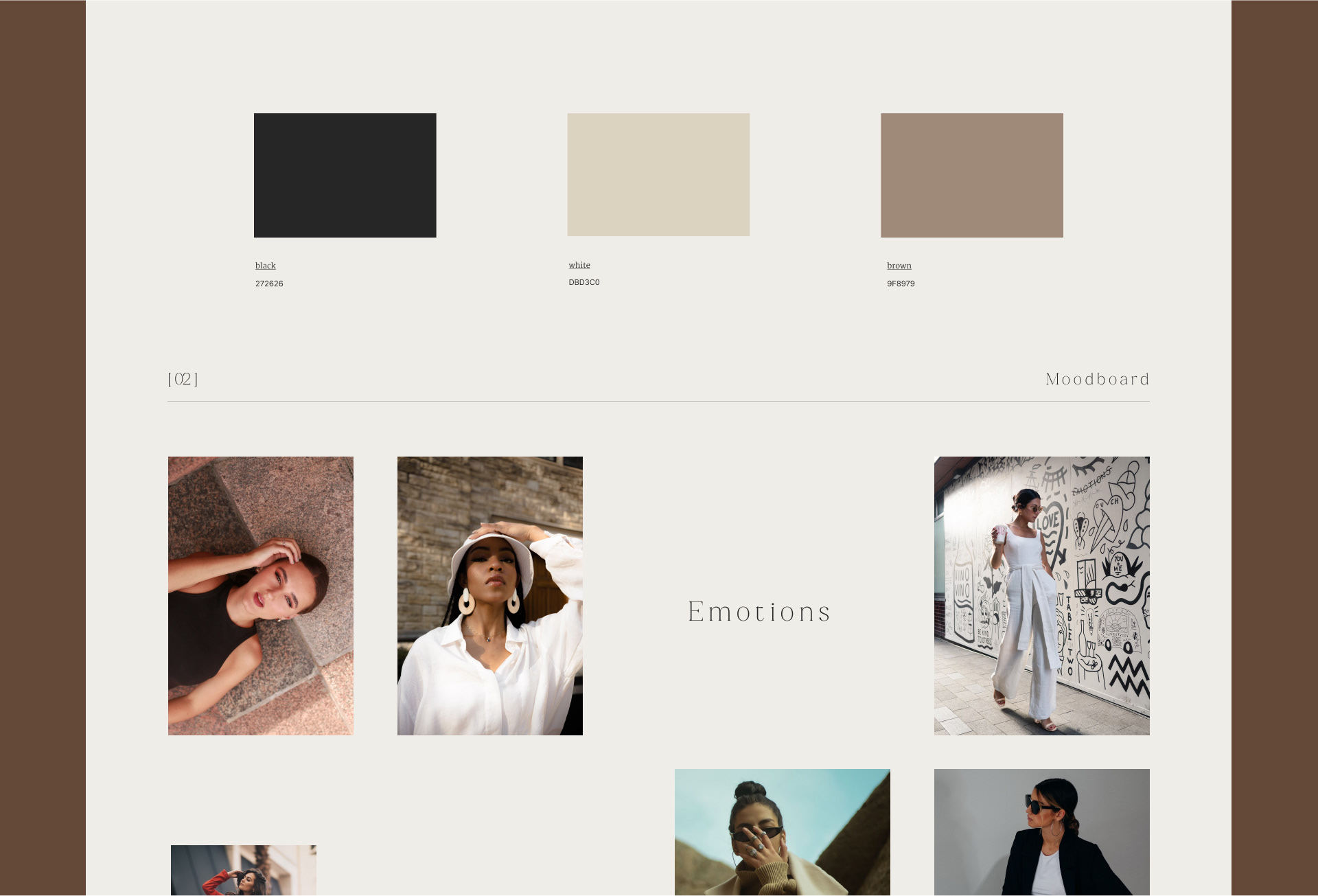Click the hex code 272626 under black
The width and height of the screenshot is (1318, 896).
pos(268,283)
